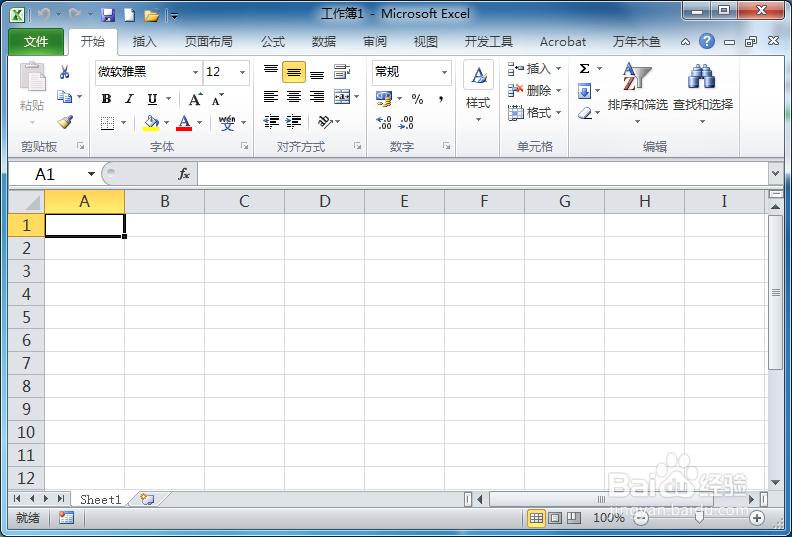This screenshot has height=537, width=792.
Task: Click the Cut scissors icon
Action: point(64,72)
